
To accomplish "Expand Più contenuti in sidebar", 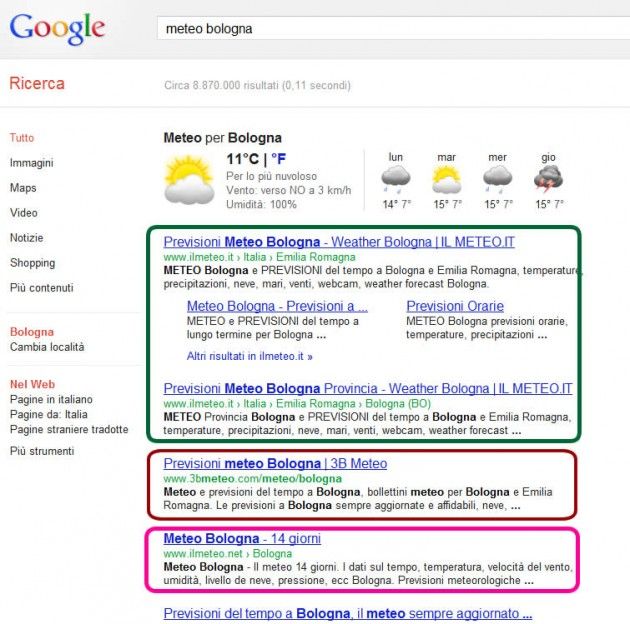I will pos(41,288).
